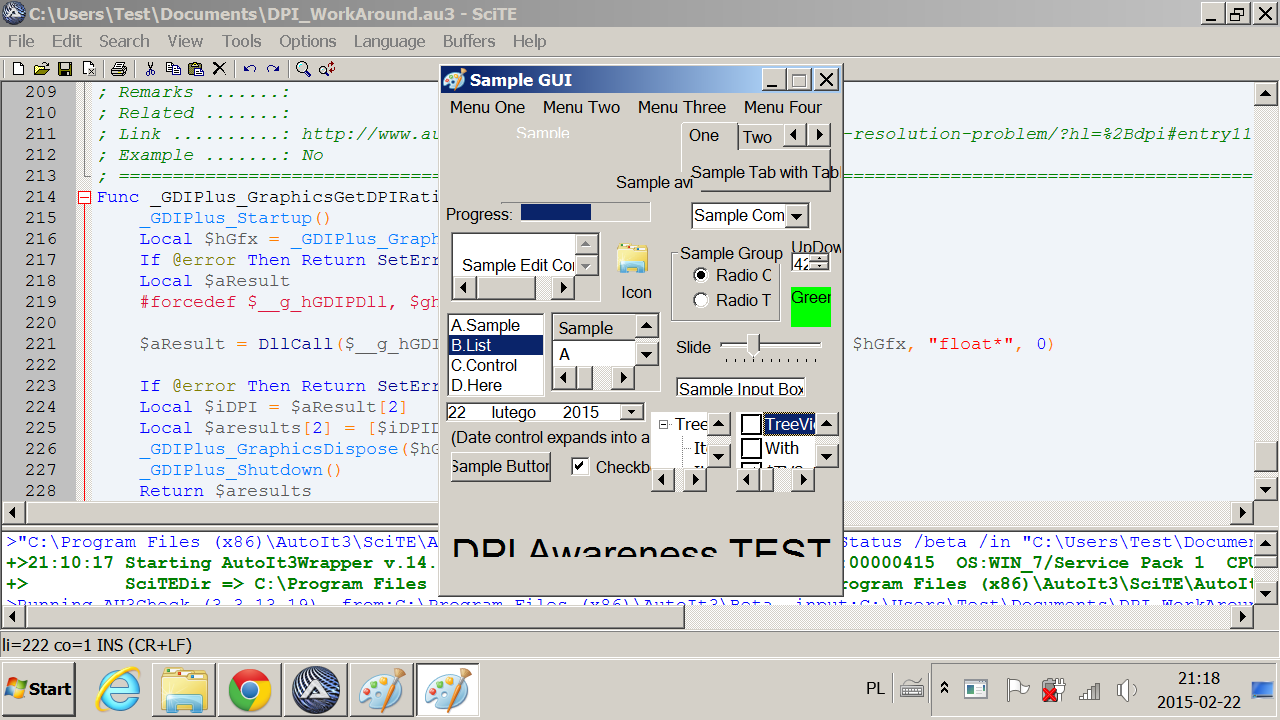Click into the Sample Input Box field
This screenshot has height=720, width=1280.
point(741,388)
